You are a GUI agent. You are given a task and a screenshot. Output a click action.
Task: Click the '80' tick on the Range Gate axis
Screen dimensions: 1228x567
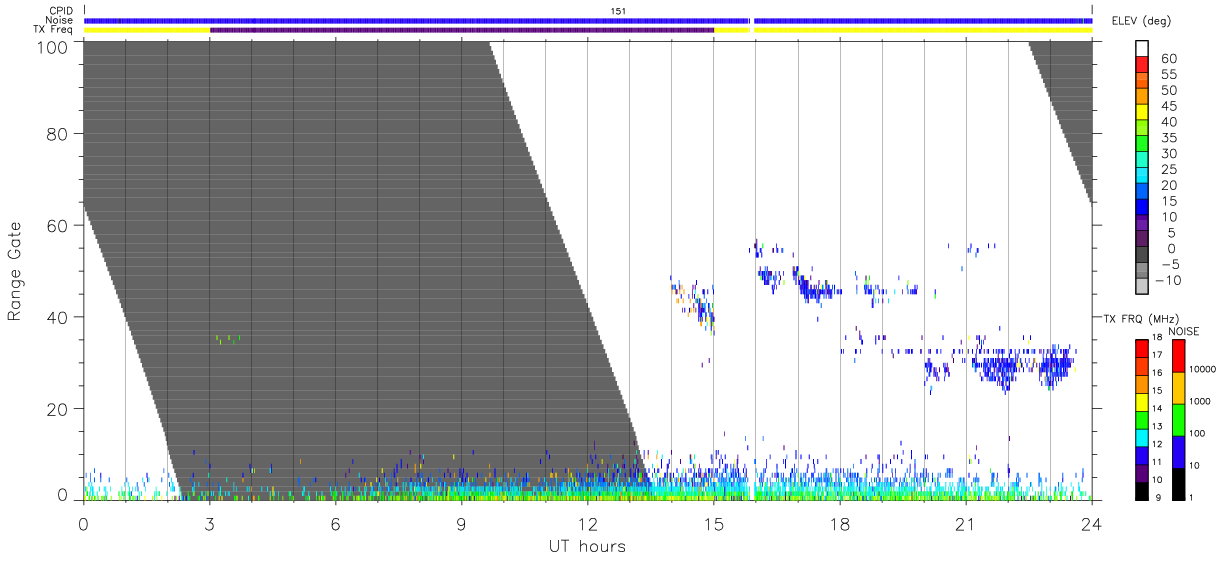[57, 135]
